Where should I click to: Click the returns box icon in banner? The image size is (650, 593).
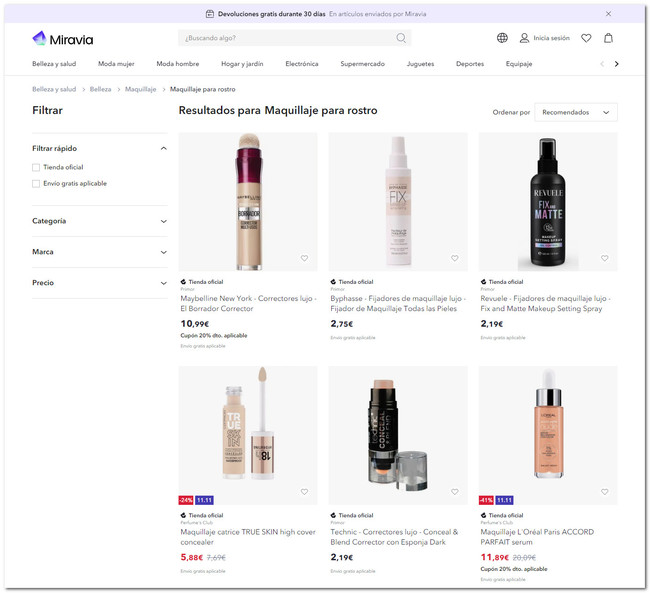click(x=210, y=14)
